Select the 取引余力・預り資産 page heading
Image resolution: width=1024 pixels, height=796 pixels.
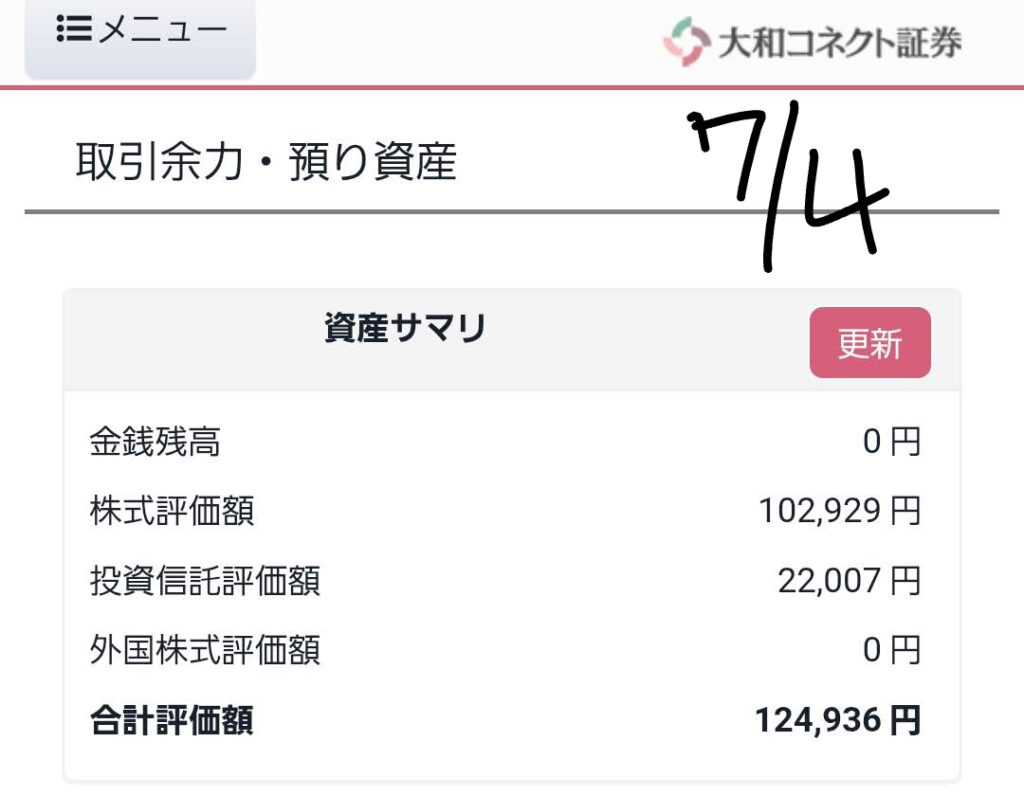pyautogui.click(x=266, y=161)
